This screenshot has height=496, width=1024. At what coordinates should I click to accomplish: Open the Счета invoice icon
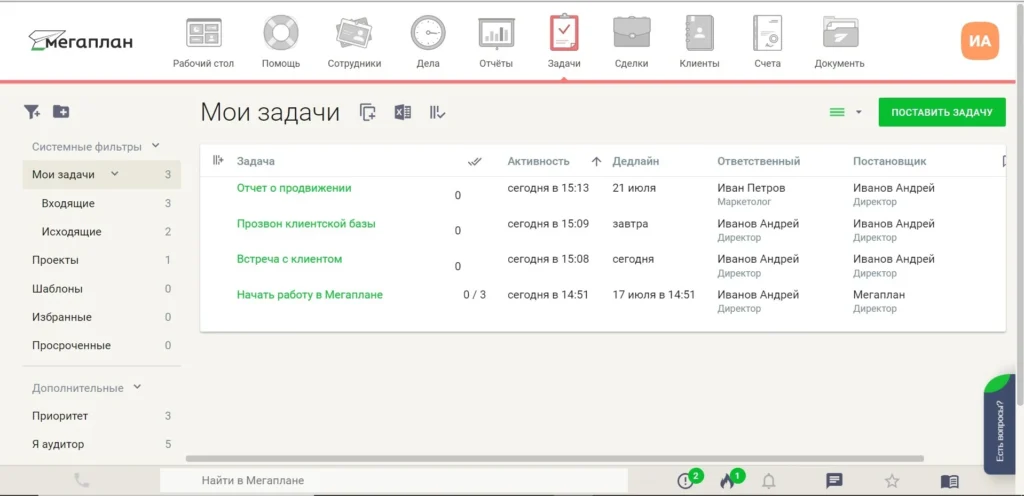coord(767,33)
